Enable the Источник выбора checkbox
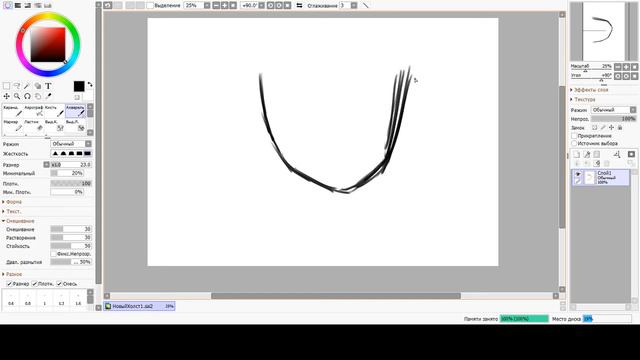Screen dimensions: 640x360 pyautogui.click(x=574, y=144)
